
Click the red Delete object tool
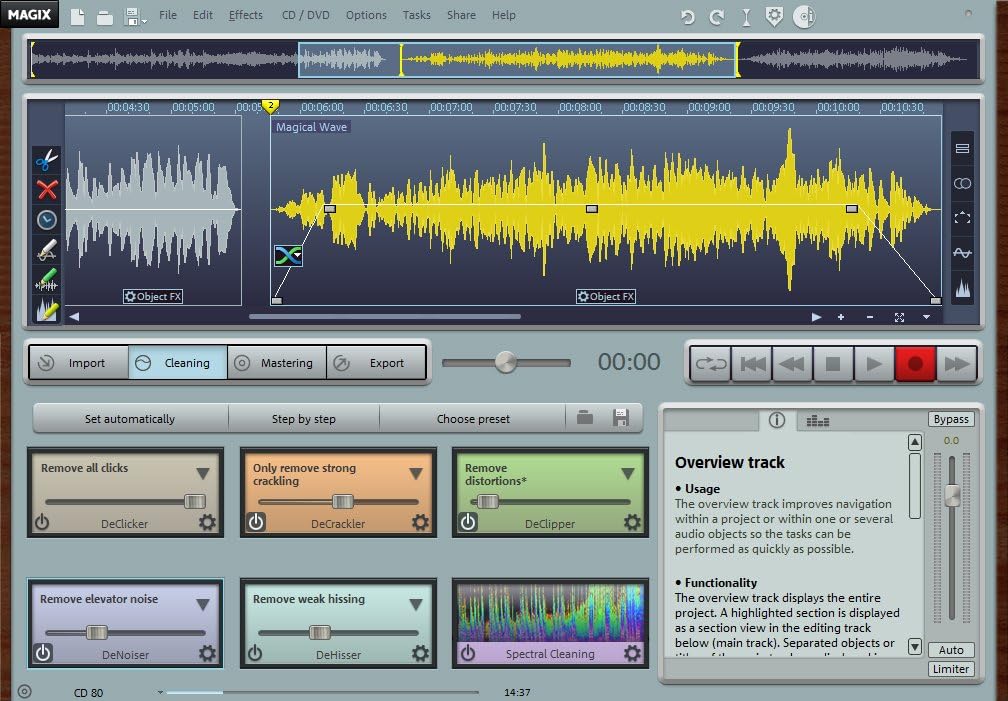click(46, 190)
